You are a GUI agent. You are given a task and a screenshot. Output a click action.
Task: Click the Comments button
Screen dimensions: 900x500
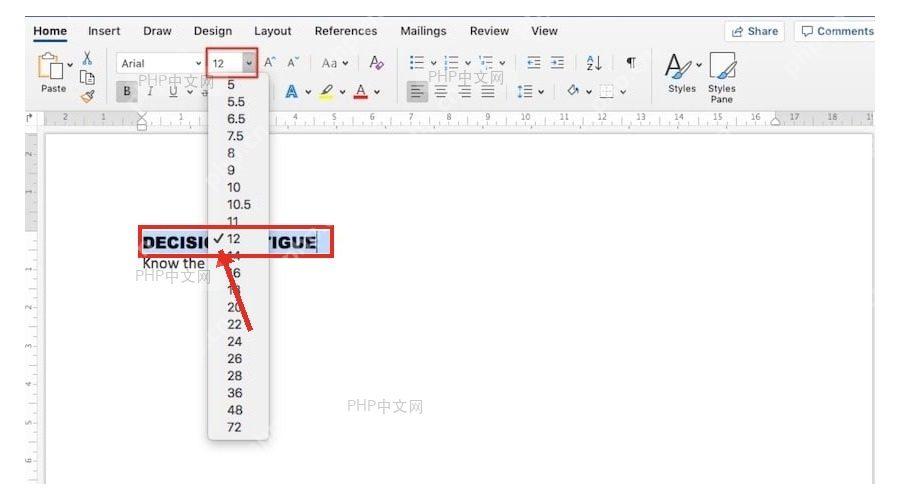point(837,31)
